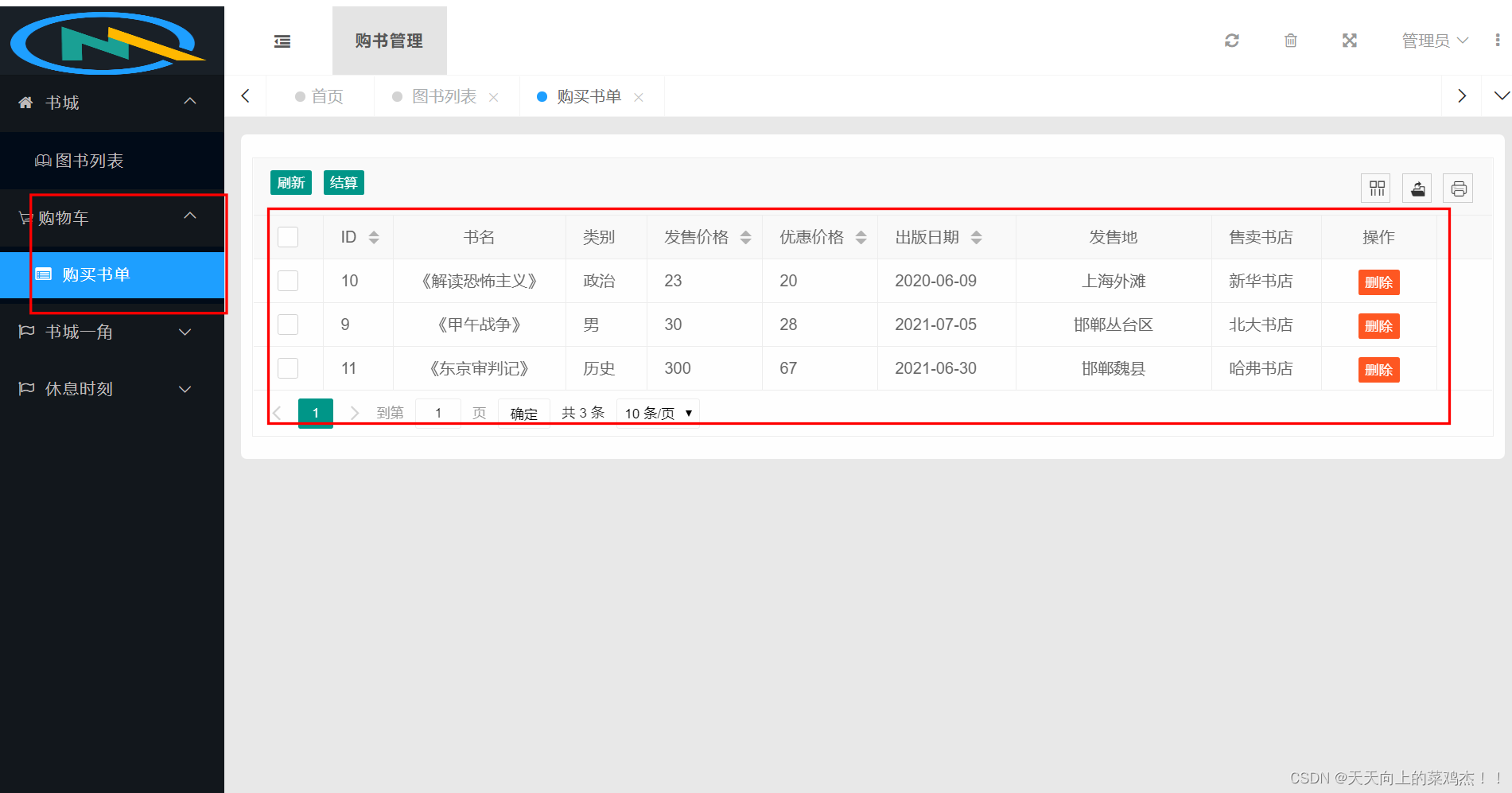Click the 购书管理 top navigation item

389,41
